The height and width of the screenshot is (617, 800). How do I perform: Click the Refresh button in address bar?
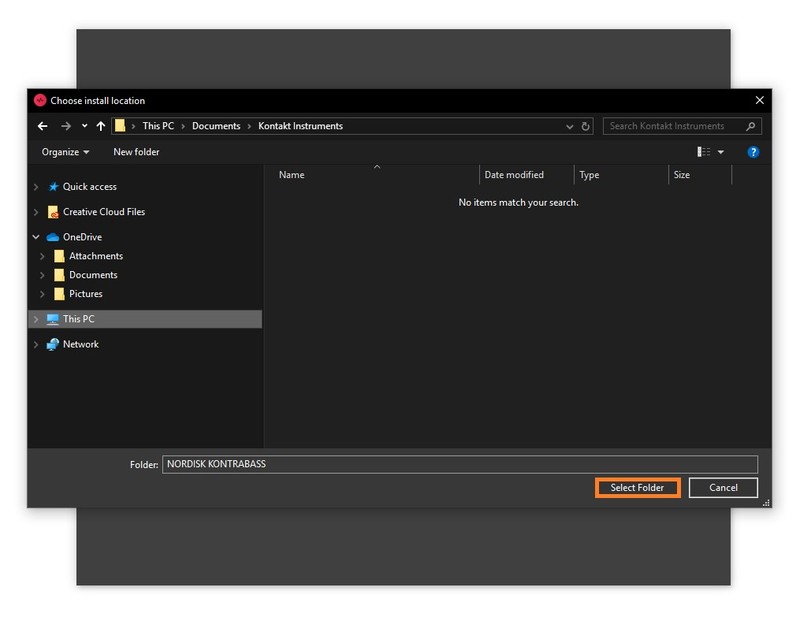click(x=586, y=127)
